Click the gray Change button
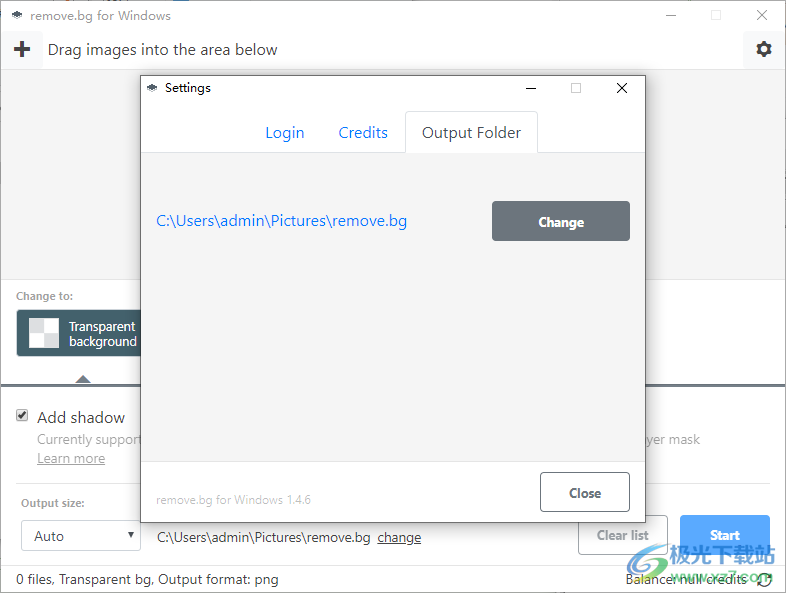 pos(560,221)
